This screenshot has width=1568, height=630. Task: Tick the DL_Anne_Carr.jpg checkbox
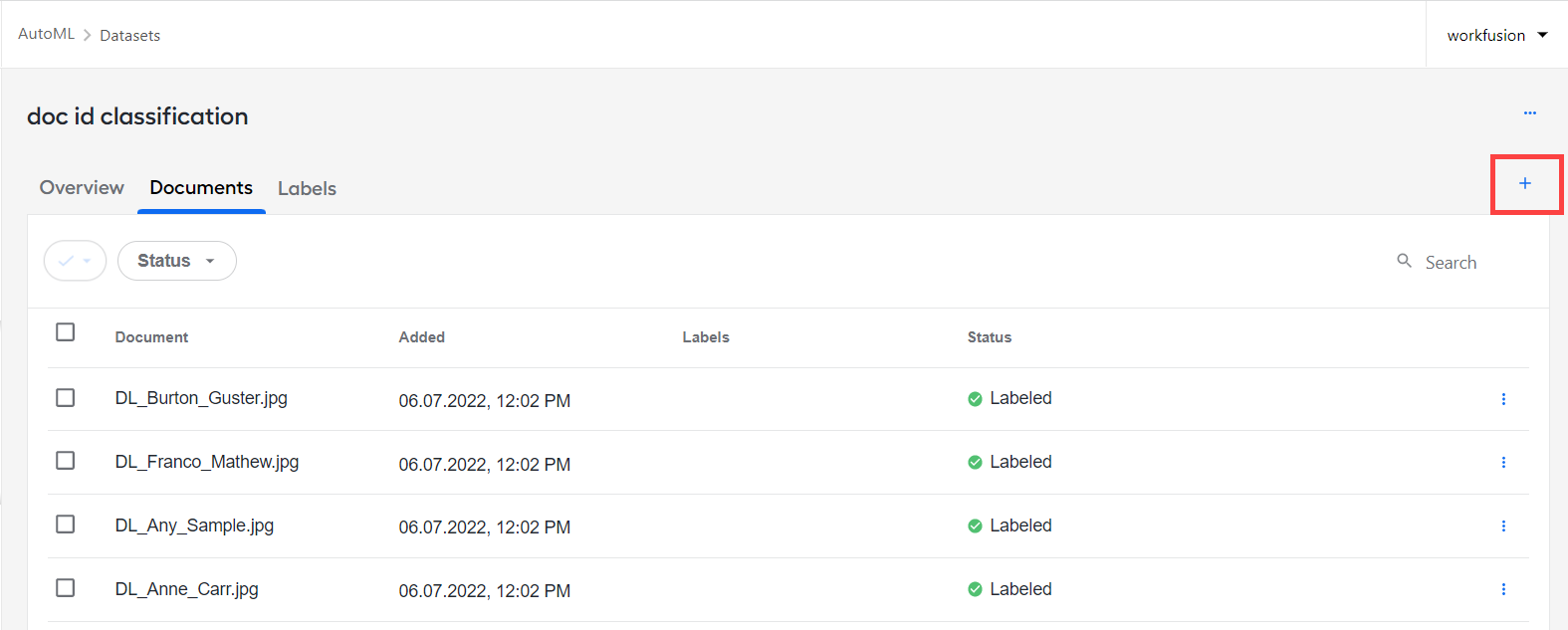click(x=66, y=588)
